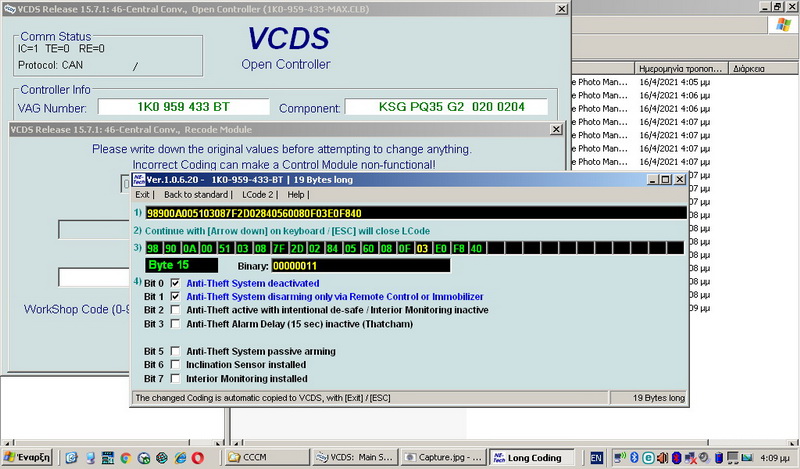Click the Byte 15 label box

(x=182, y=265)
